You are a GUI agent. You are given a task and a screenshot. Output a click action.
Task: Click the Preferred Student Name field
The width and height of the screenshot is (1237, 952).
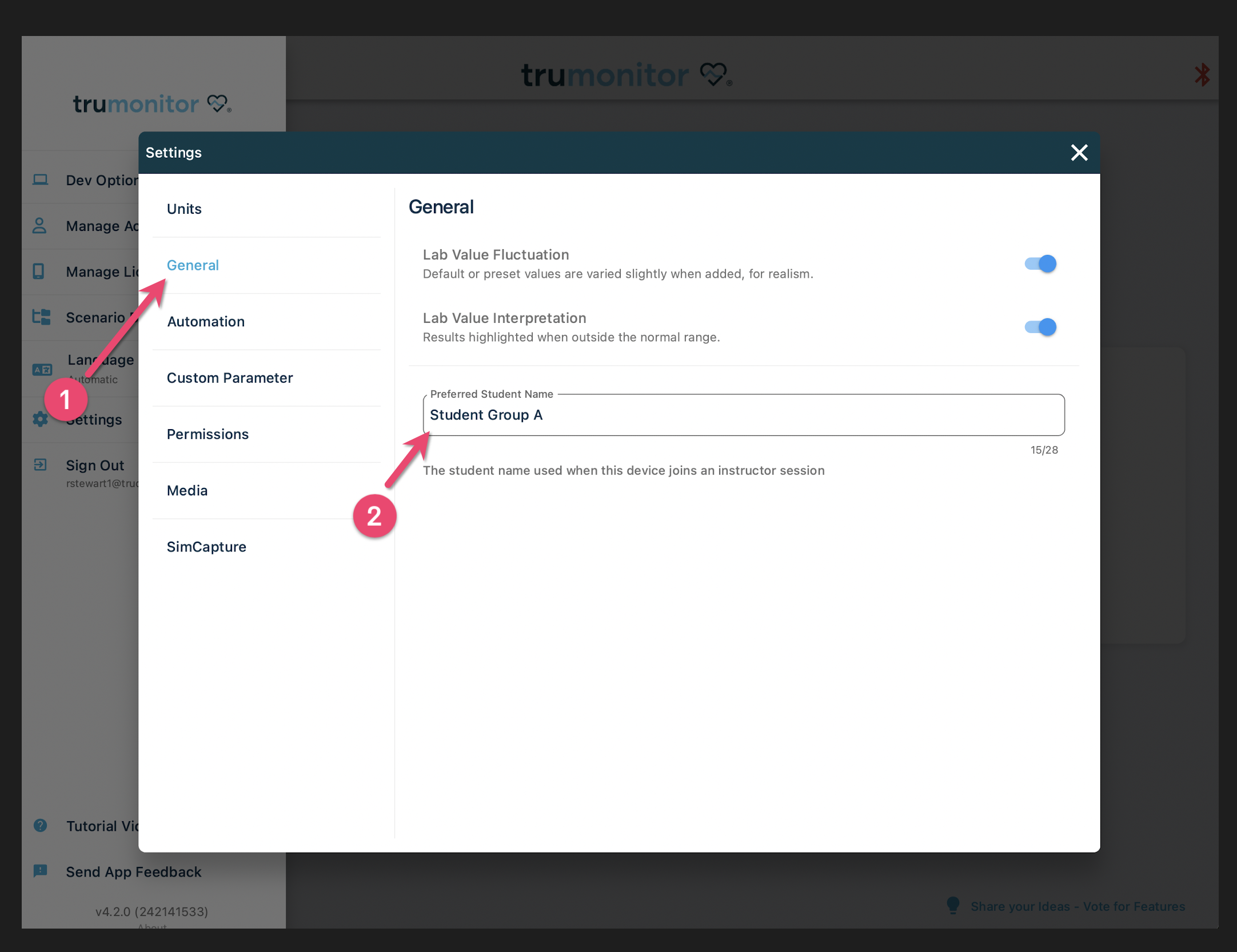coord(743,415)
